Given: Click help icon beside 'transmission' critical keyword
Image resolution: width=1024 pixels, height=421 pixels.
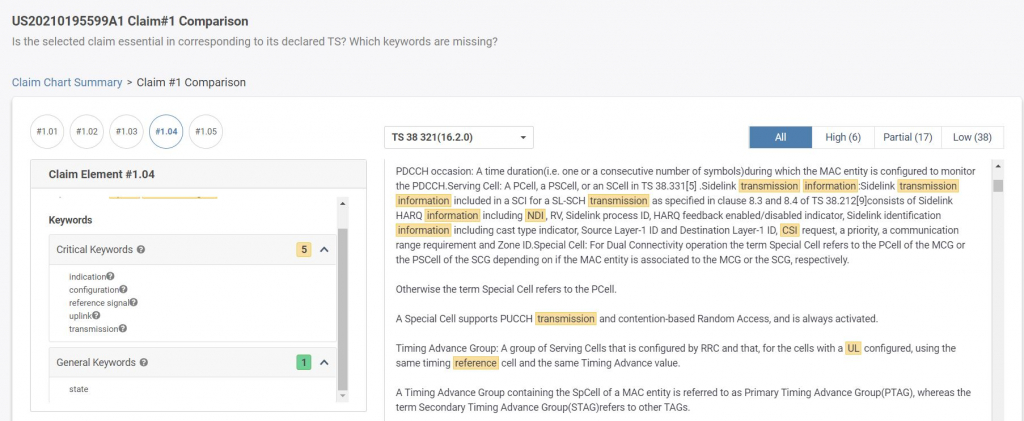Looking at the screenshot, I should pyautogui.click(x=123, y=328).
